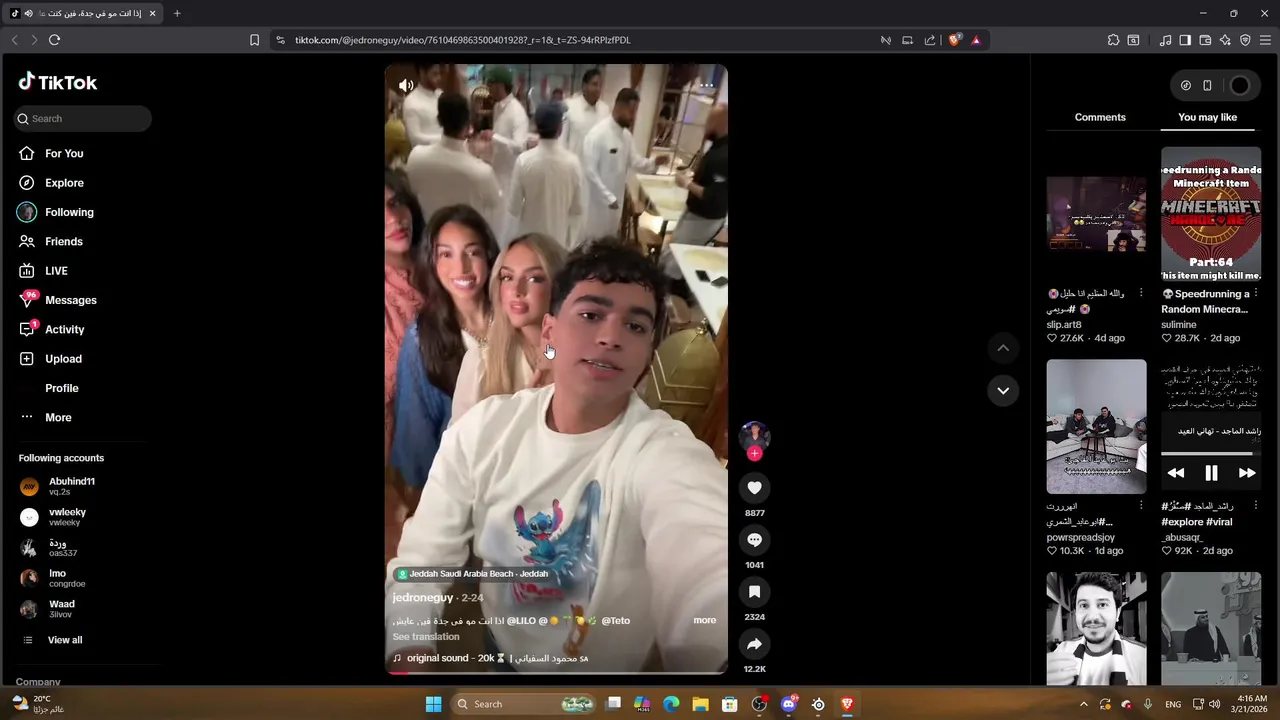Viewport: 1280px width, 720px height.
Task: Like the video with the heart icon
Action: tap(755, 488)
